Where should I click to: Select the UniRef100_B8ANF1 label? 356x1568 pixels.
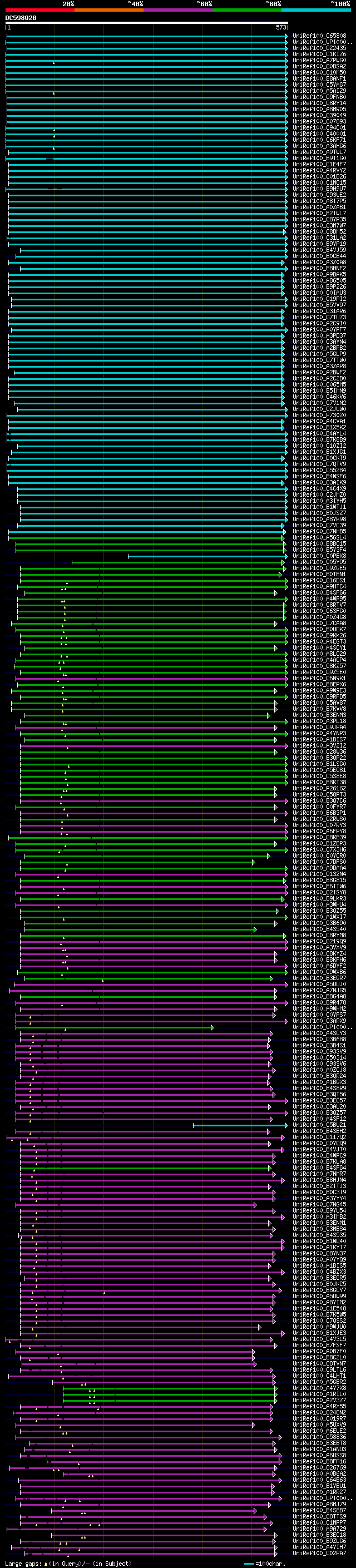[319, 78]
